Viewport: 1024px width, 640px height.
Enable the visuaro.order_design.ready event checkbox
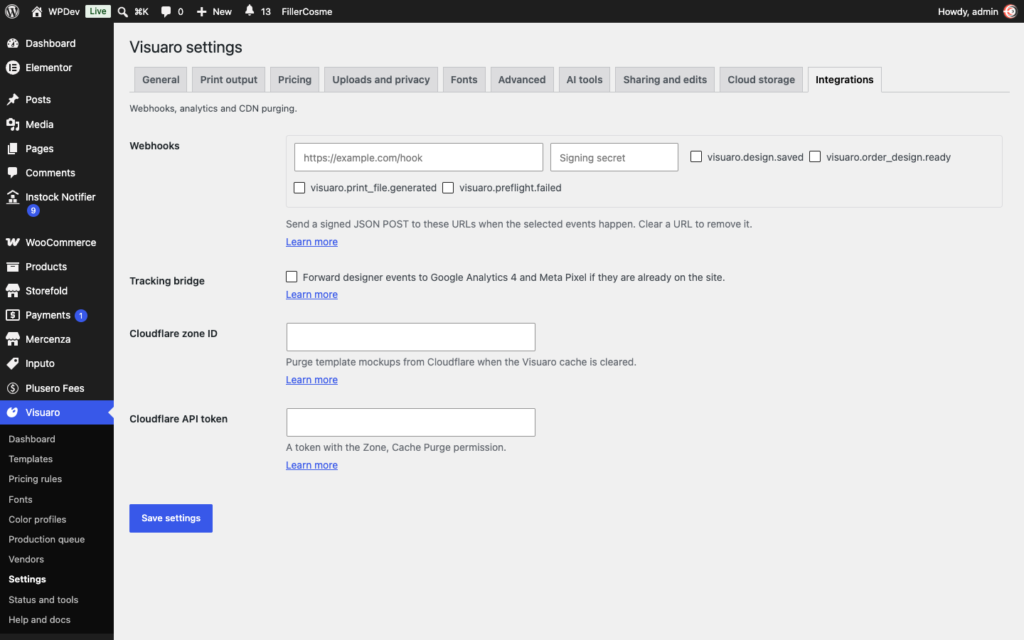point(815,157)
